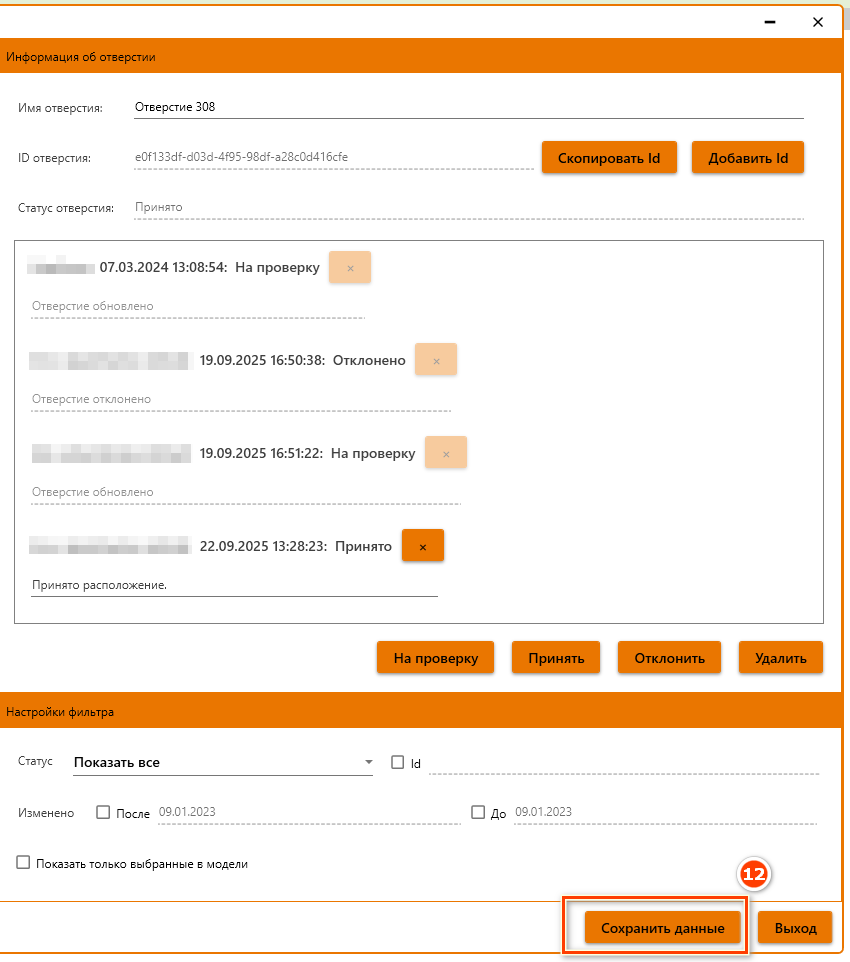
Task: Reject the hole with Отклонить button
Action: pos(668,658)
